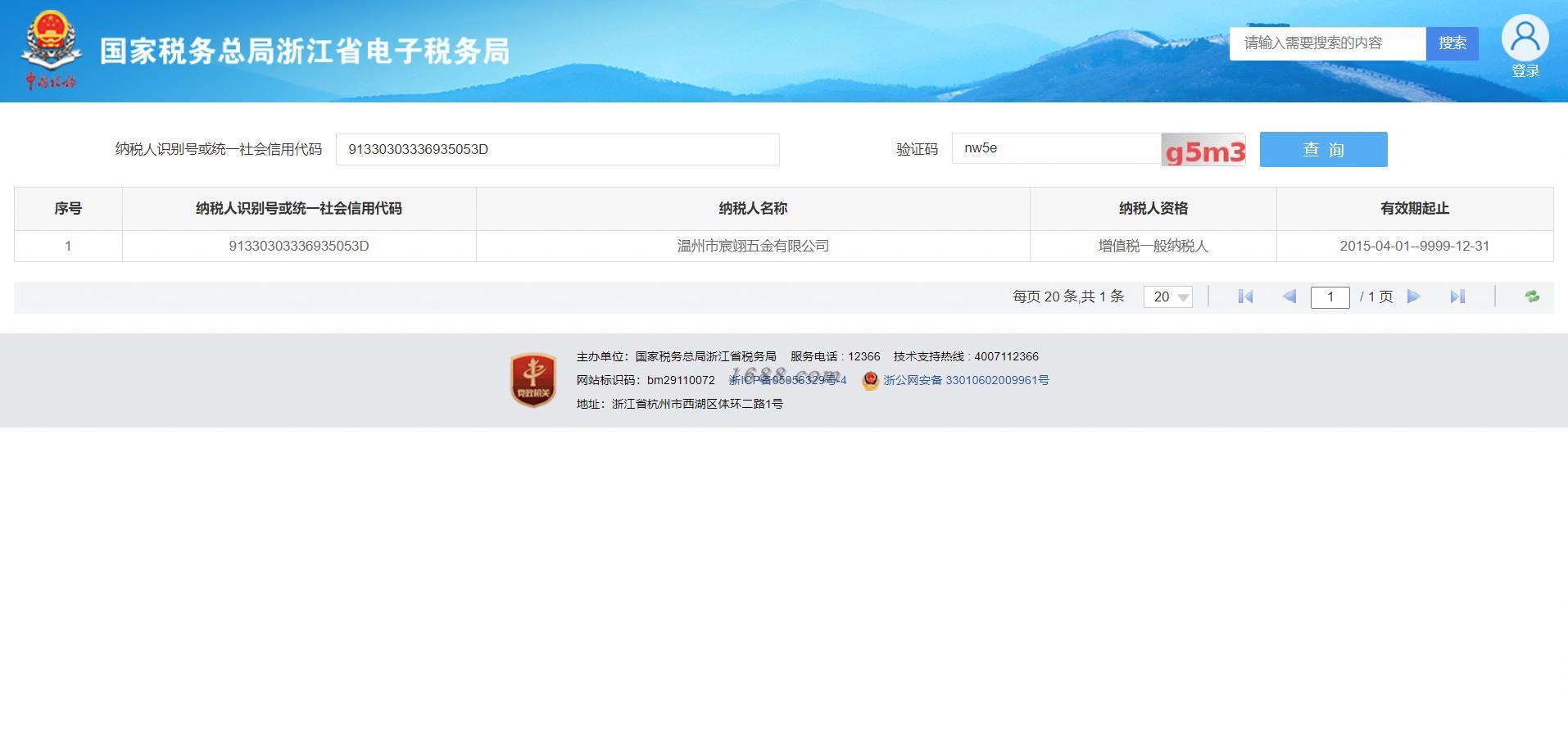
Task: Click 网站标识码 bm29110072 text
Action: 646,380
